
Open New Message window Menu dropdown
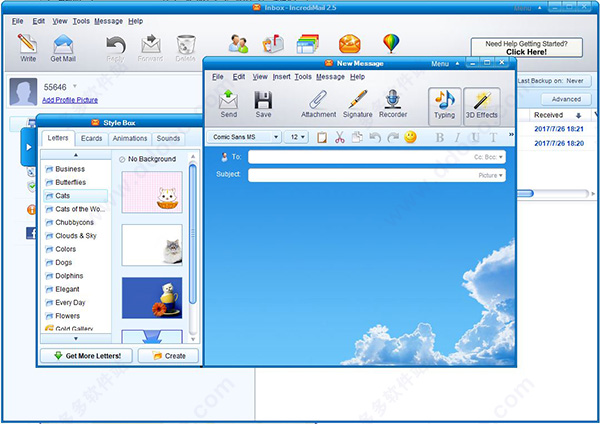pyautogui.click(x=445, y=64)
